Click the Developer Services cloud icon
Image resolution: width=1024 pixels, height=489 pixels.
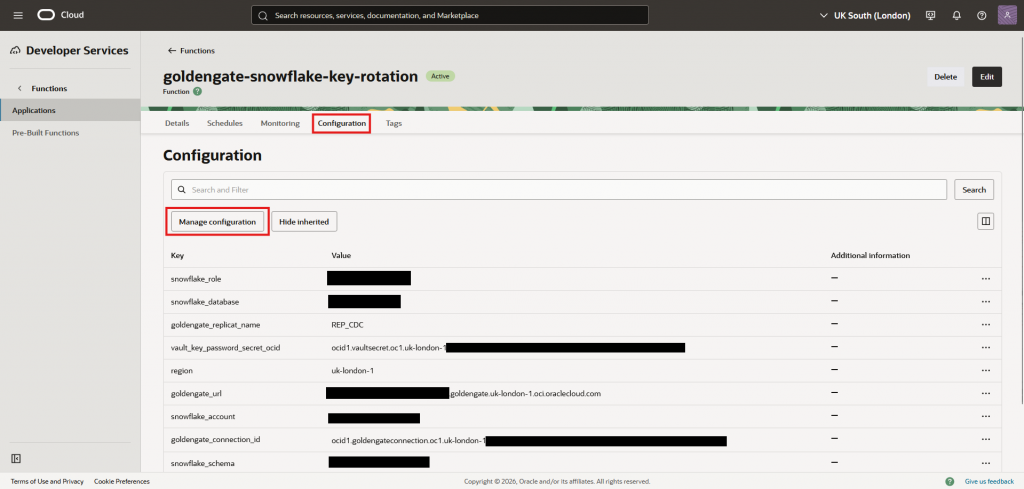(16, 51)
